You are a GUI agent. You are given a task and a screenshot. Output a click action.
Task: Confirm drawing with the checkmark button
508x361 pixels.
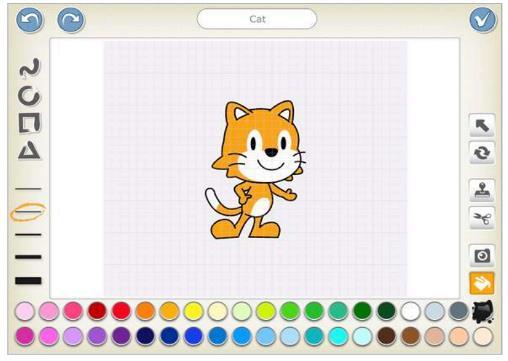click(x=483, y=20)
